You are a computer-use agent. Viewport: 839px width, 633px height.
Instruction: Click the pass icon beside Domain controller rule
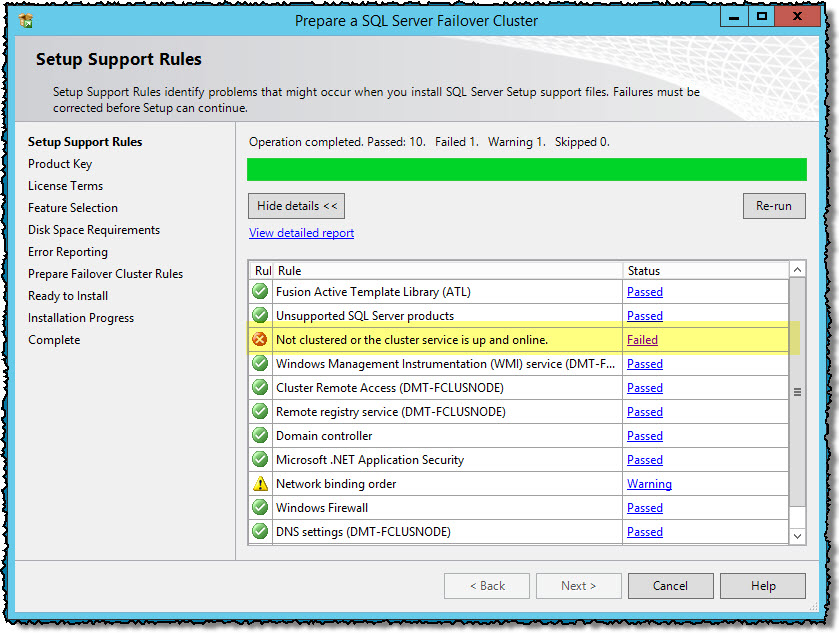(x=260, y=435)
